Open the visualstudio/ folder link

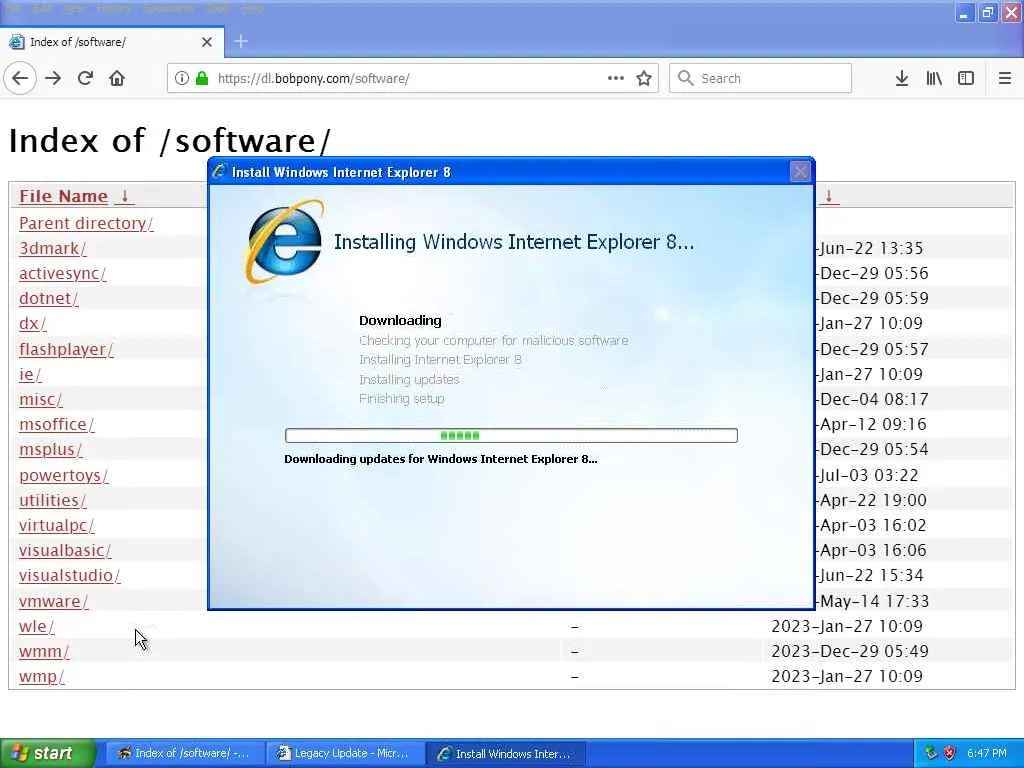point(69,575)
